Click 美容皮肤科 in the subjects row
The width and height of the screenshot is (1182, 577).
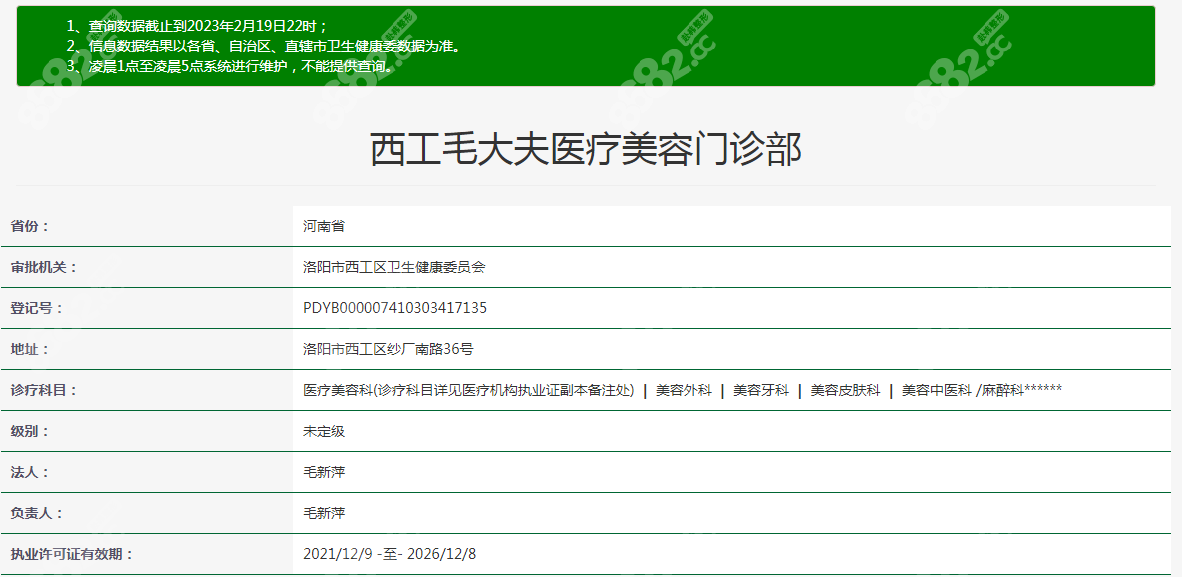[845, 390]
